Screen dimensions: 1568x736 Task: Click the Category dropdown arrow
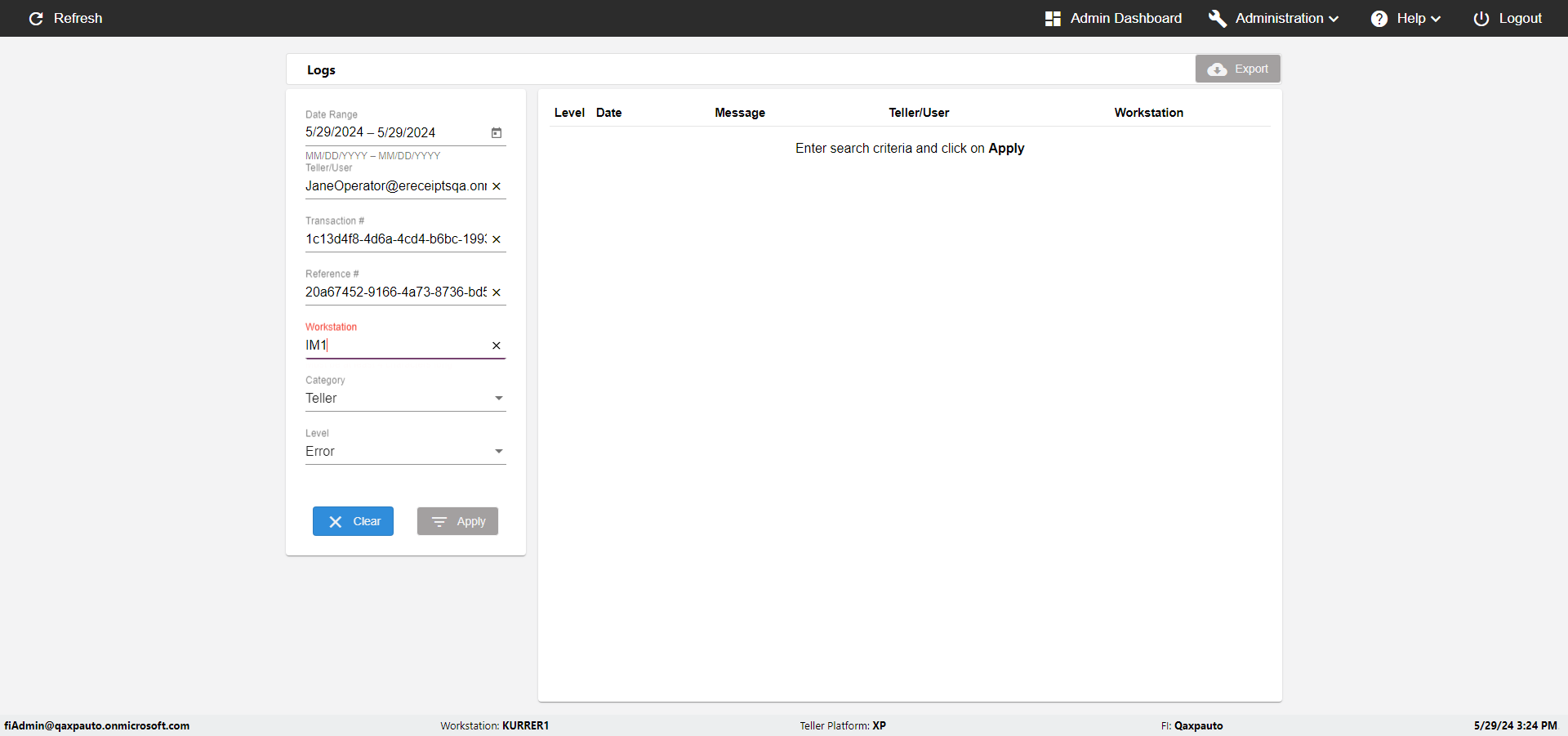click(x=499, y=399)
